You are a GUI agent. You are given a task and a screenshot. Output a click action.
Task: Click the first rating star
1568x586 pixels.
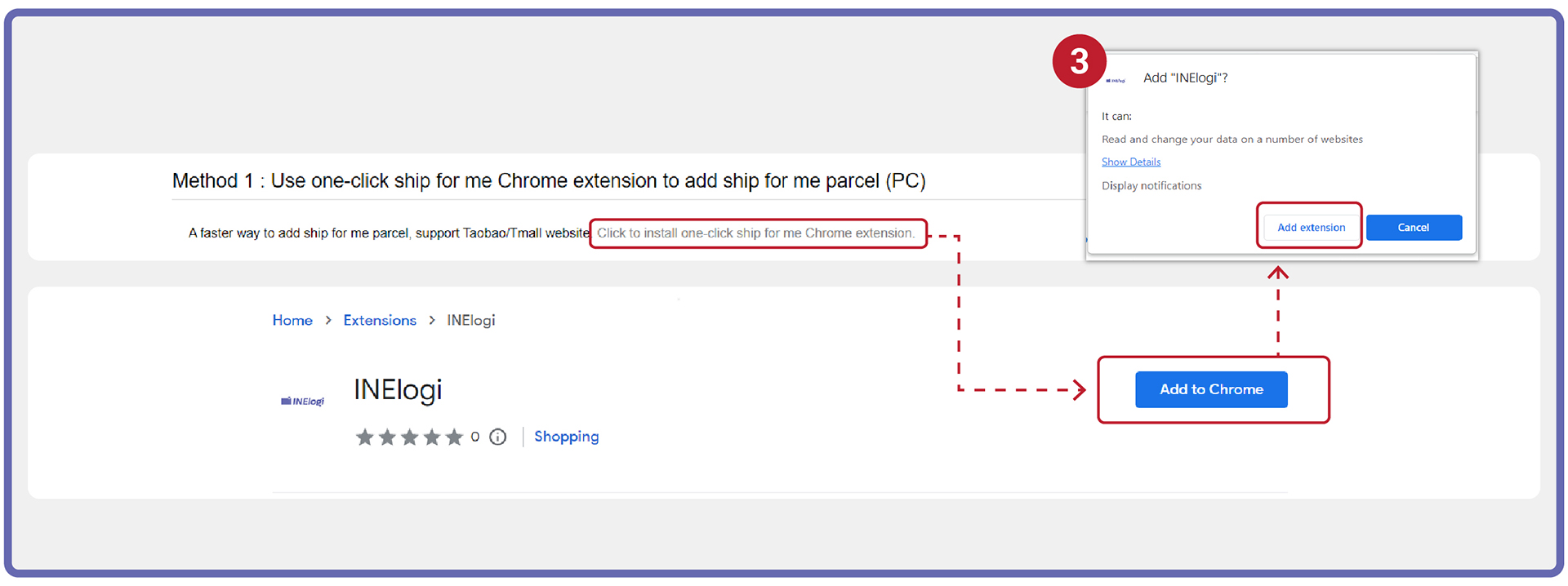[x=365, y=437]
